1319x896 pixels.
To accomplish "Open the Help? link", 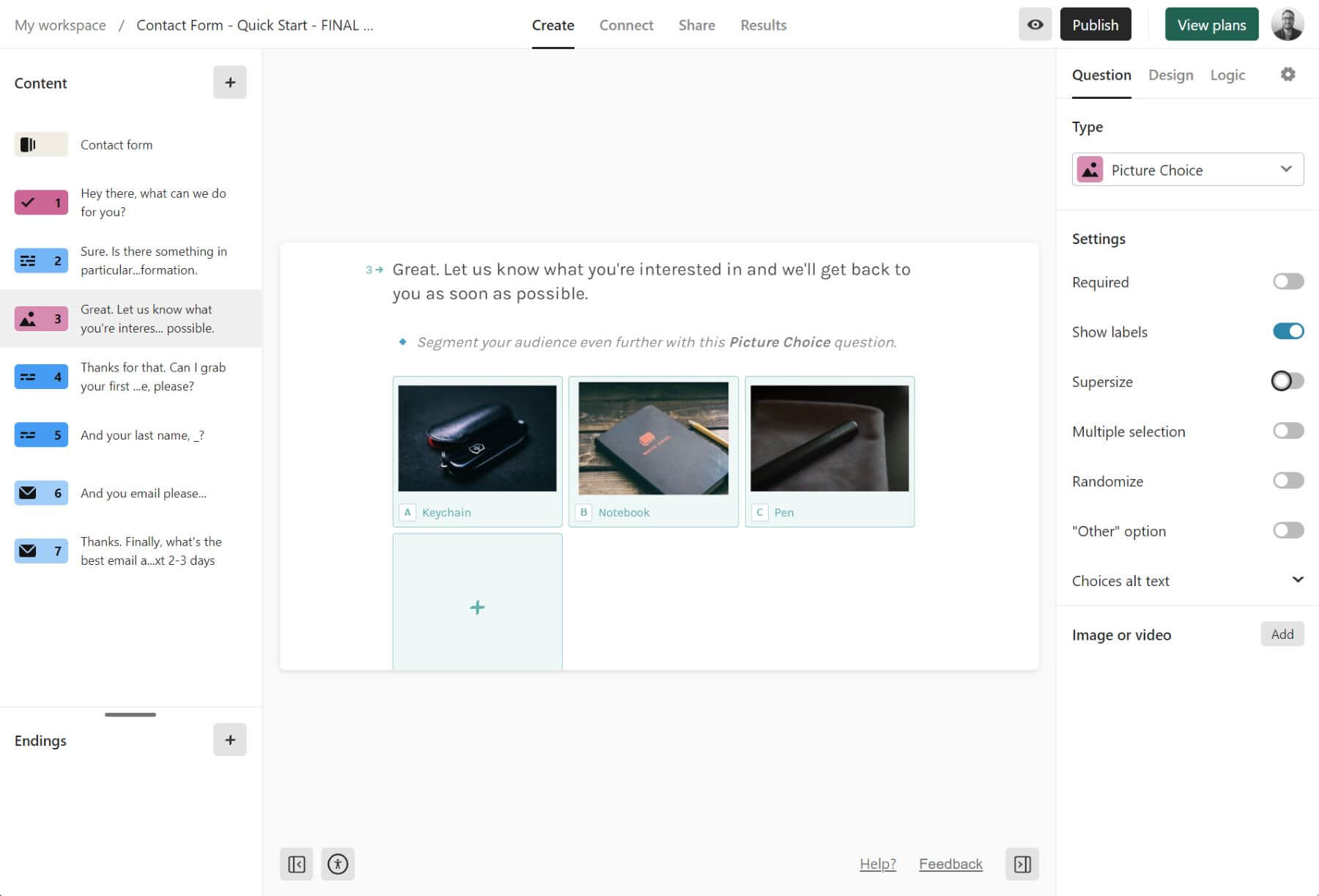I will [878, 864].
